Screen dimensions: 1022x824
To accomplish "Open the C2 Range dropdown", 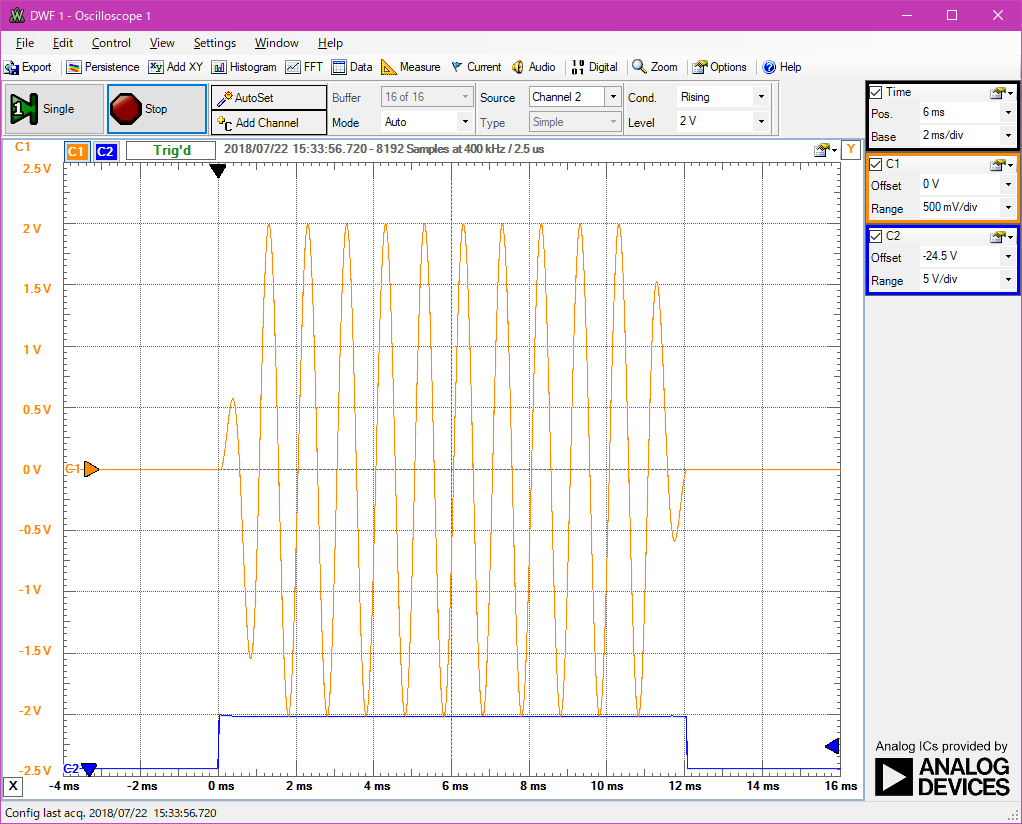I will tap(1008, 280).
